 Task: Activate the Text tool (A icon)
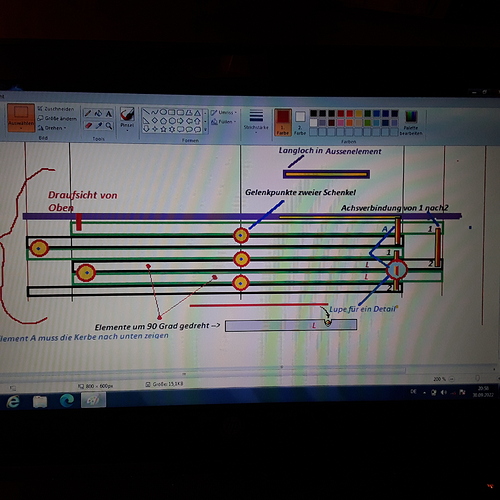coord(109,114)
